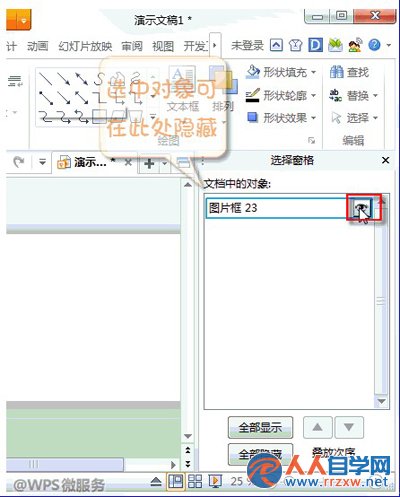Open the 幻灯片放映 ribbon tab

(85, 46)
